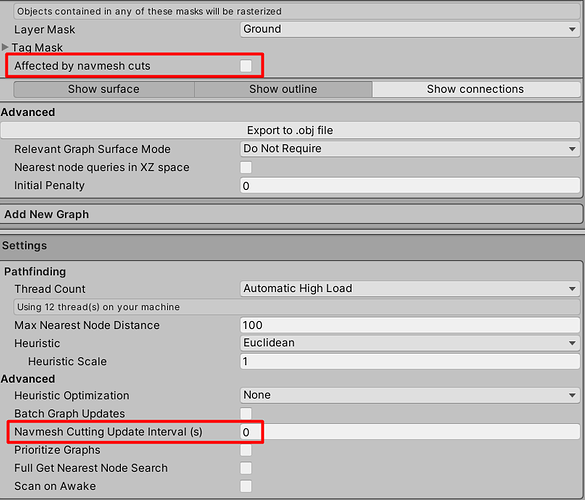Enable Affected by navmesh cuts checkbox
585x500 pixels.
point(246,66)
